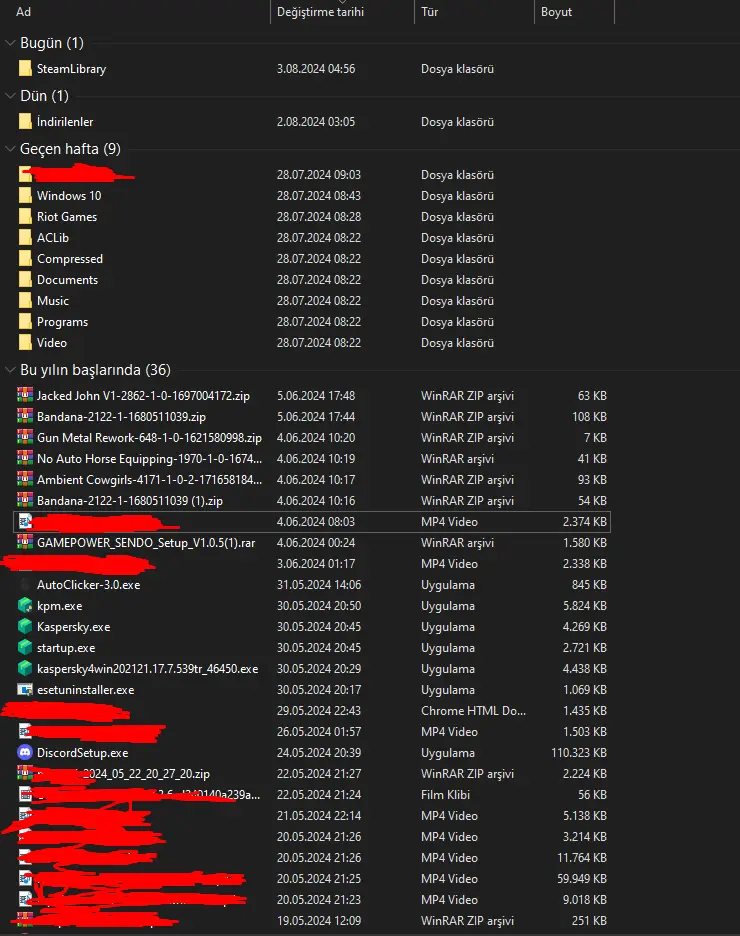
Task: Click size 7 KB of Gun Metal Rework
Action: click(x=595, y=438)
